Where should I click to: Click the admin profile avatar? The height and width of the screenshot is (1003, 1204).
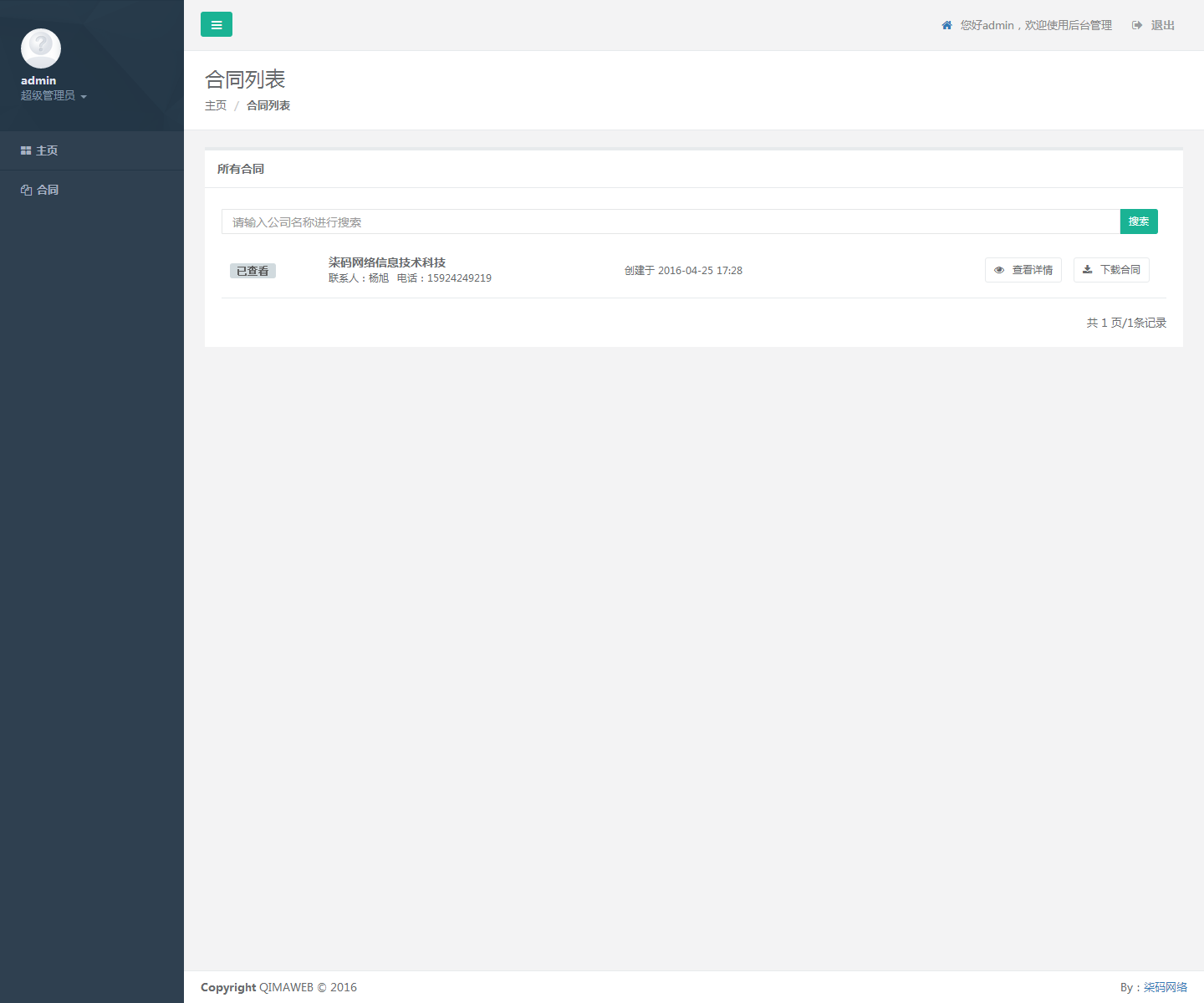coord(41,48)
